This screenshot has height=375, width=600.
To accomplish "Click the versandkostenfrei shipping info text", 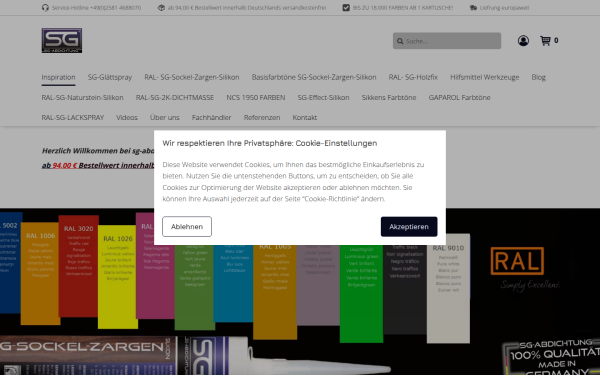I will point(247,8).
